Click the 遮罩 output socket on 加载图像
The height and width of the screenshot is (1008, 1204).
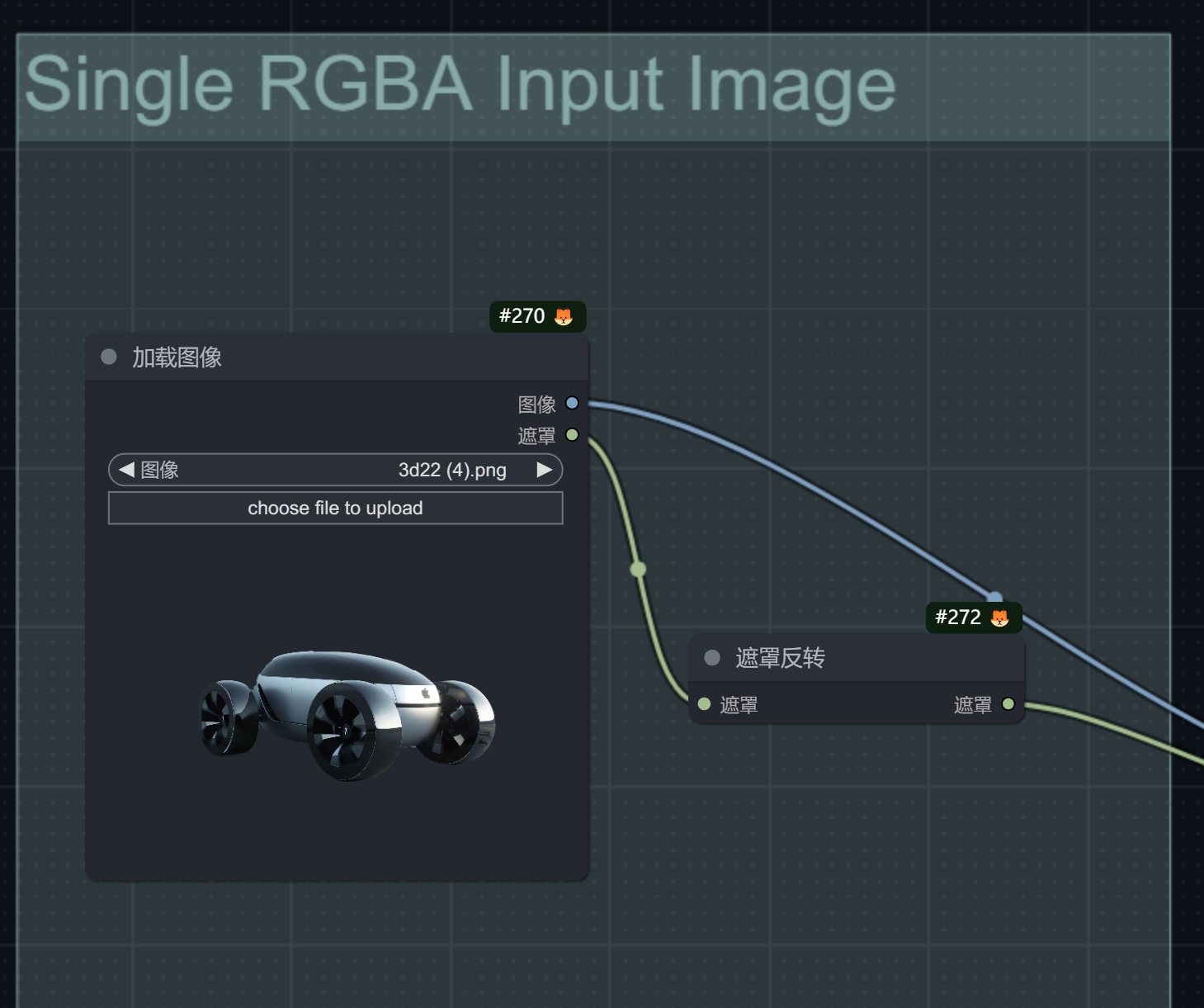(x=572, y=434)
